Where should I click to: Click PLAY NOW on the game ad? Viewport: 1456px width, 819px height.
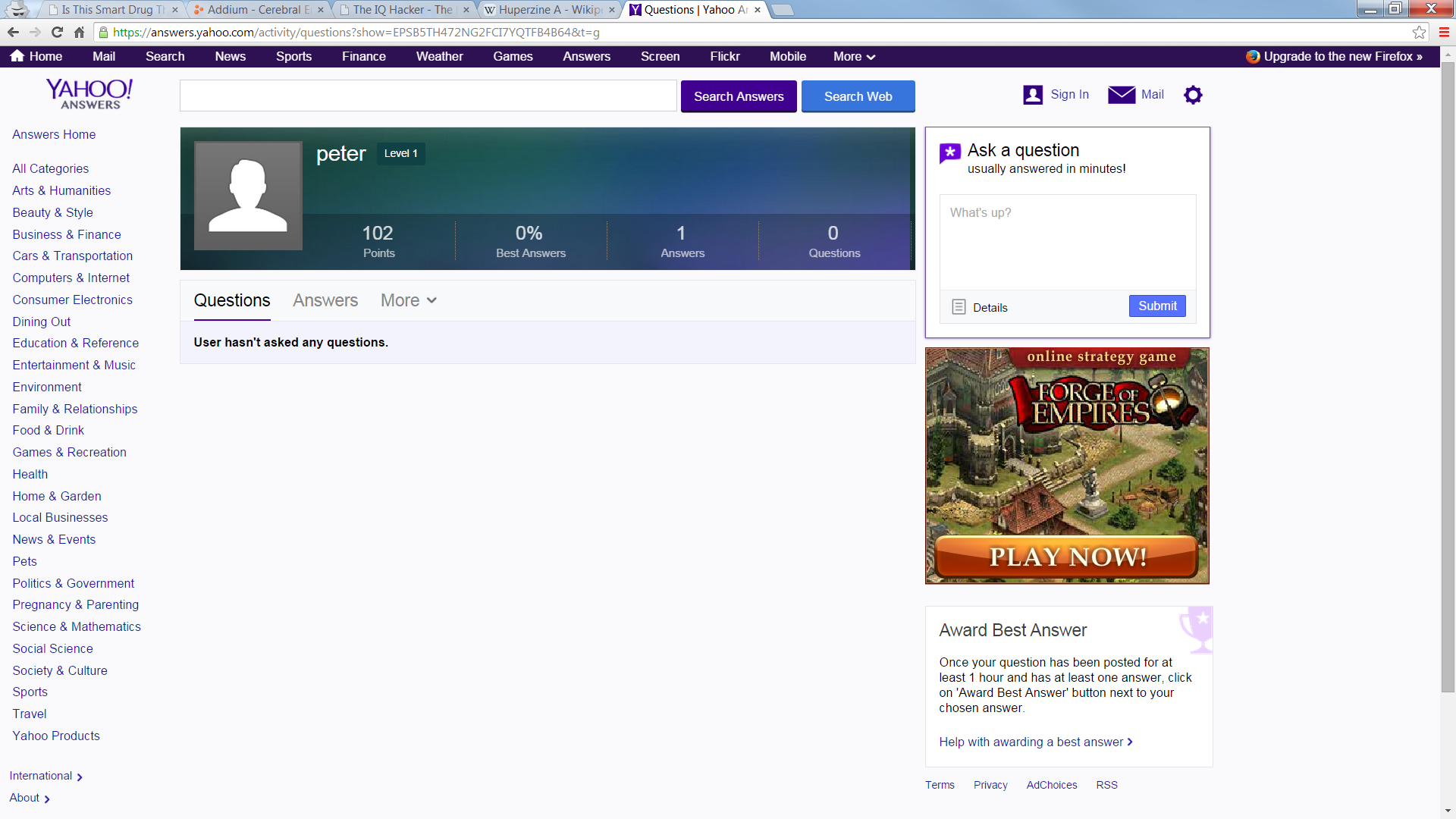1067,557
